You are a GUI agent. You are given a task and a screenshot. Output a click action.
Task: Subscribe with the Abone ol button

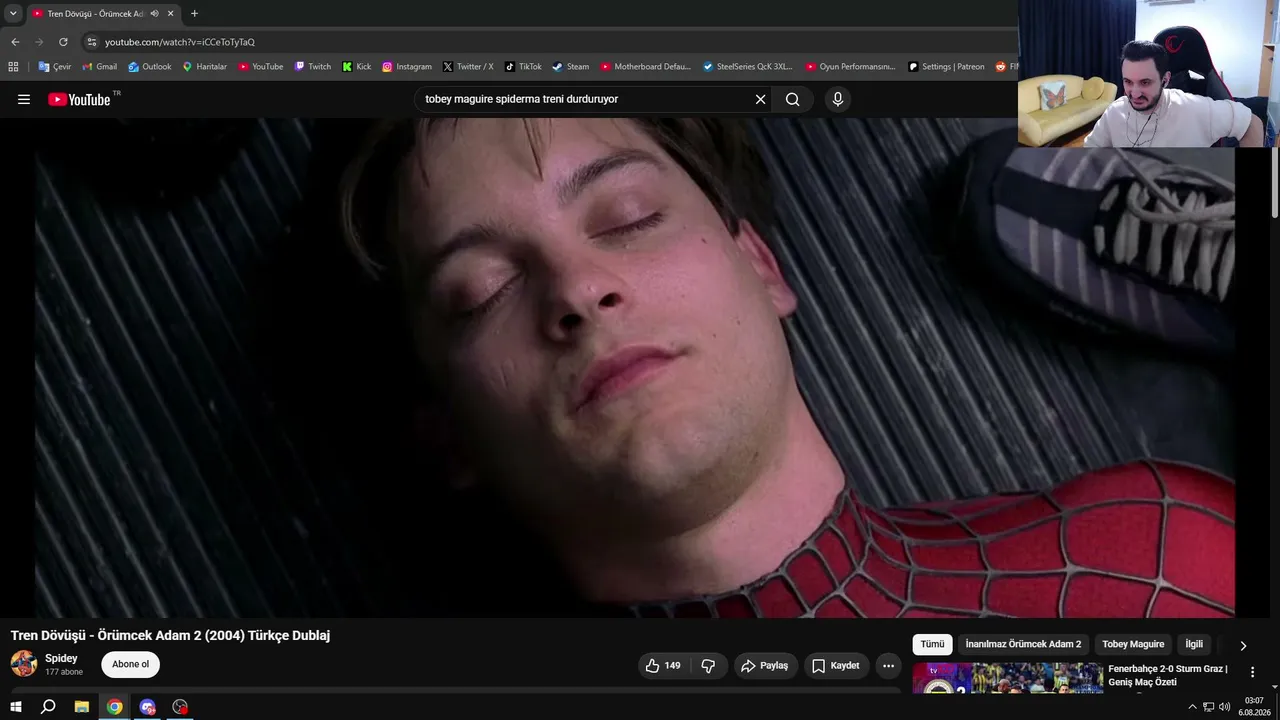pyautogui.click(x=130, y=664)
